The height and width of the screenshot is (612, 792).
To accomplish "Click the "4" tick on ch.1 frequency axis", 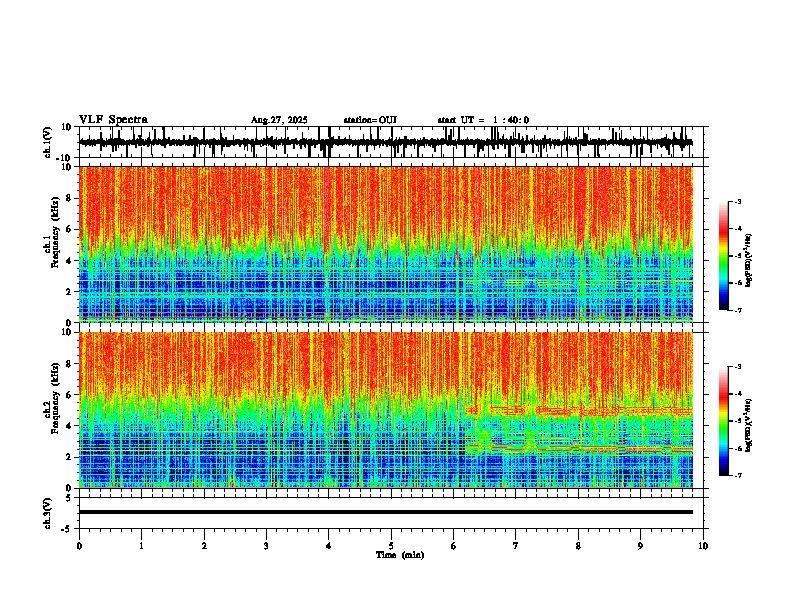I will (70, 261).
